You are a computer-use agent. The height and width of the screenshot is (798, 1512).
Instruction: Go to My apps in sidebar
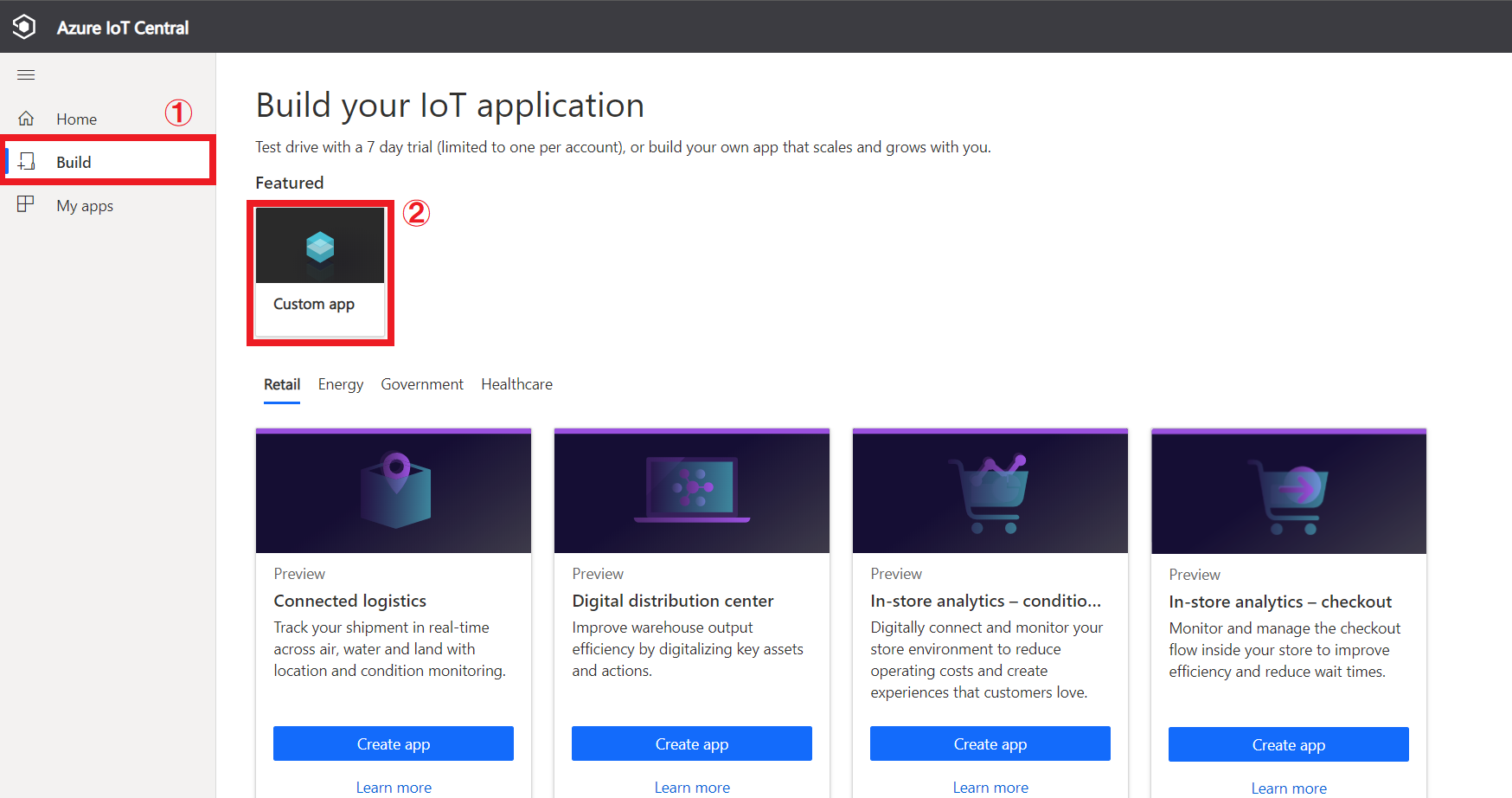(x=85, y=206)
